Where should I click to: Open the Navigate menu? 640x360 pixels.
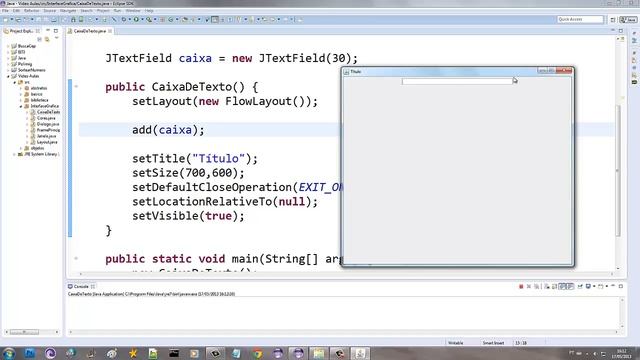coord(68,11)
